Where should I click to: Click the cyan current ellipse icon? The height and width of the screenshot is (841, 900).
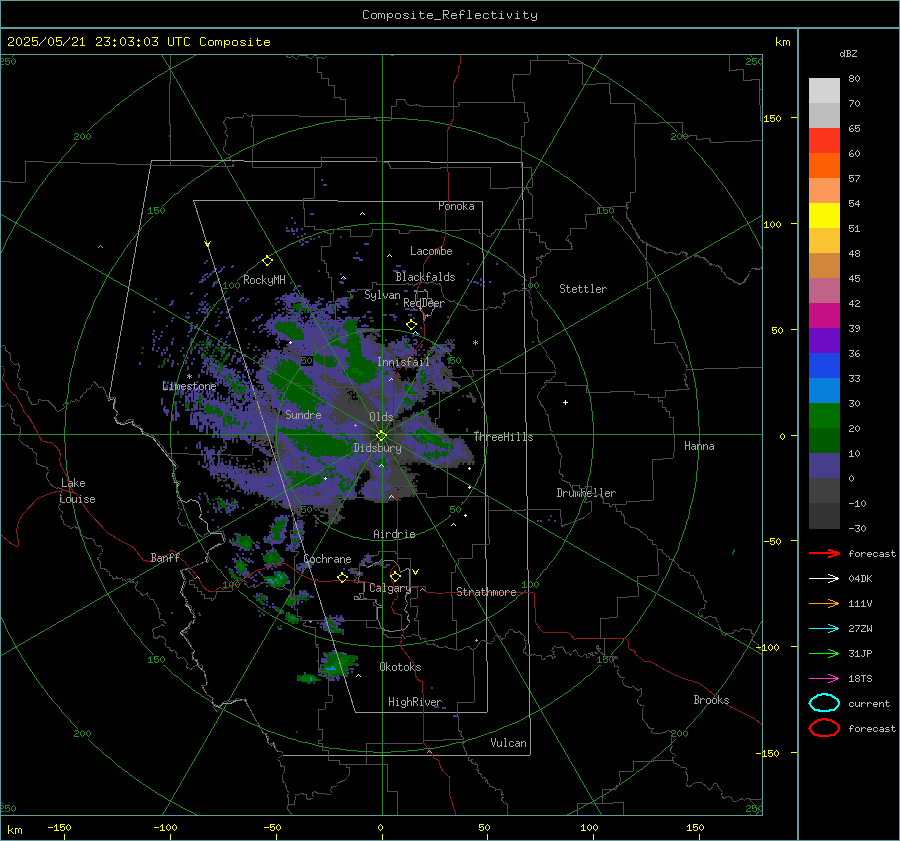(x=824, y=703)
